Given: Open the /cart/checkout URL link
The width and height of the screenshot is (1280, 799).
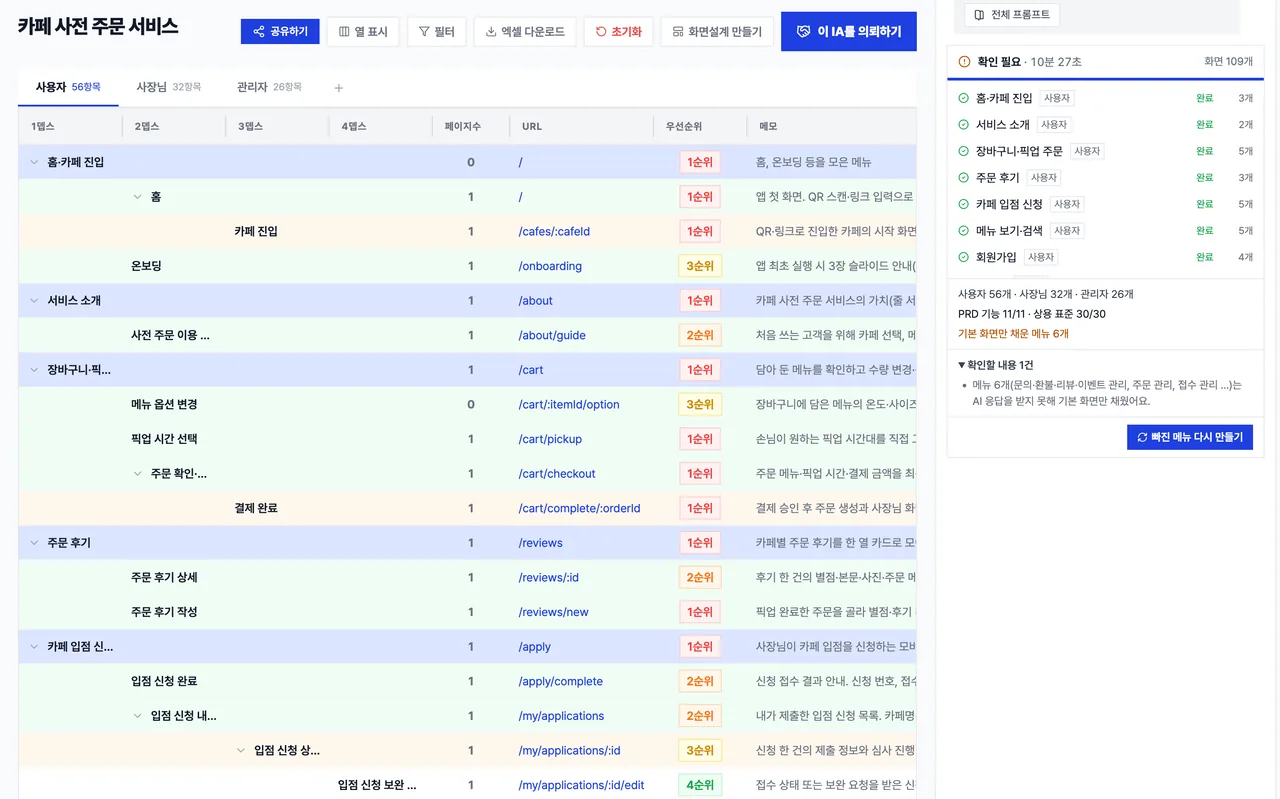Looking at the screenshot, I should [x=557, y=474].
